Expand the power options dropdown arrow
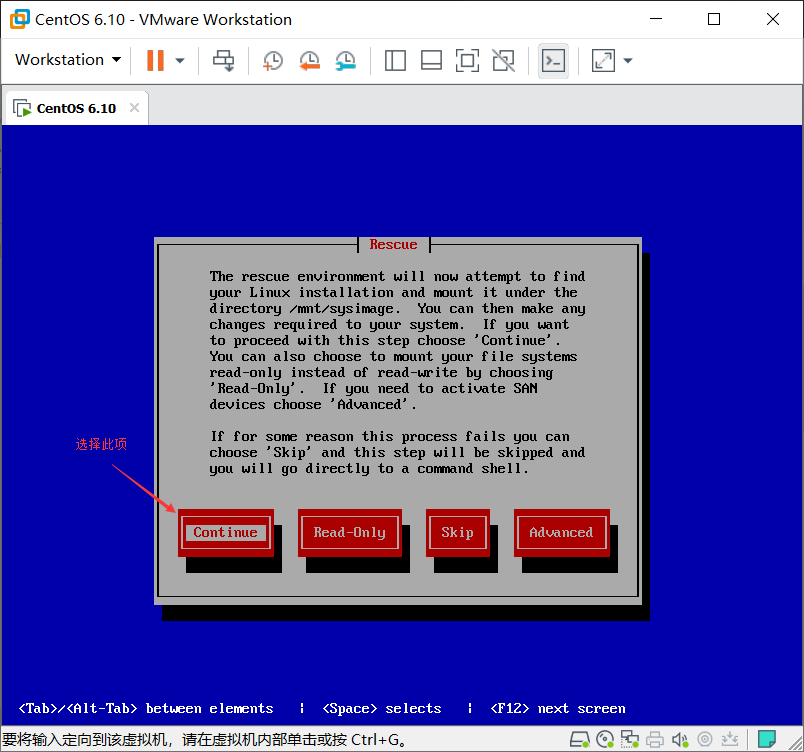This screenshot has height=752, width=804. click(179, 60)
